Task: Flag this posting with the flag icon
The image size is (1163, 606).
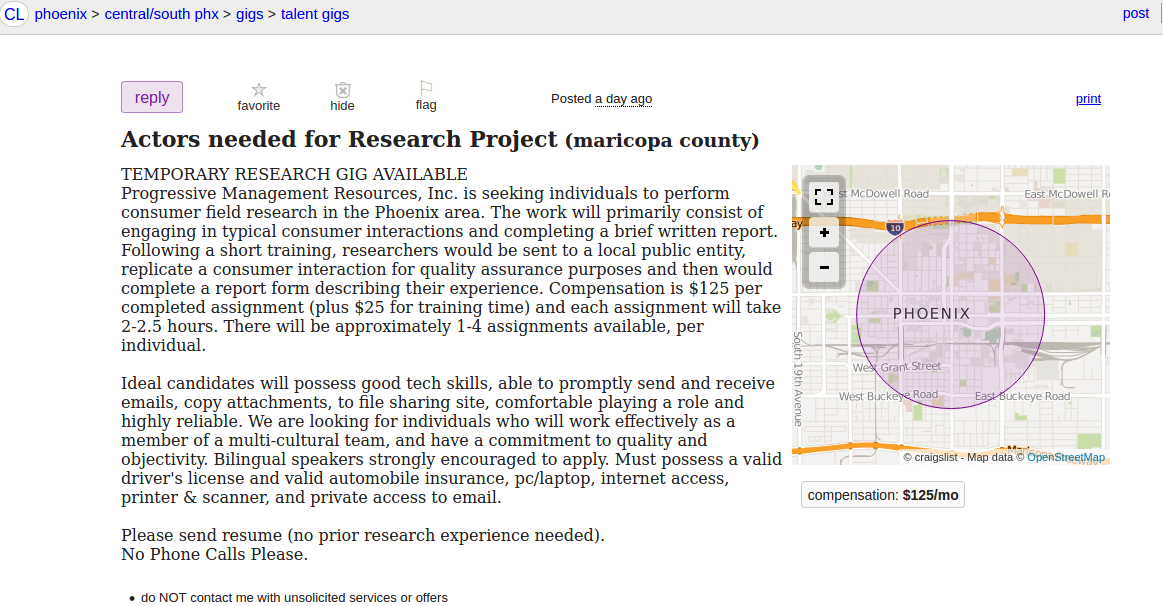Action: click(x=426, y=88)
